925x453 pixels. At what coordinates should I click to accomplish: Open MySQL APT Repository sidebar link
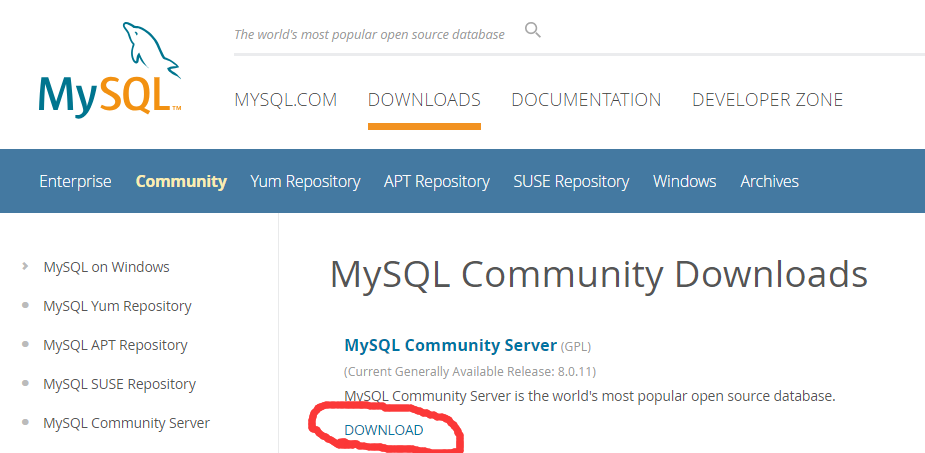115,345
